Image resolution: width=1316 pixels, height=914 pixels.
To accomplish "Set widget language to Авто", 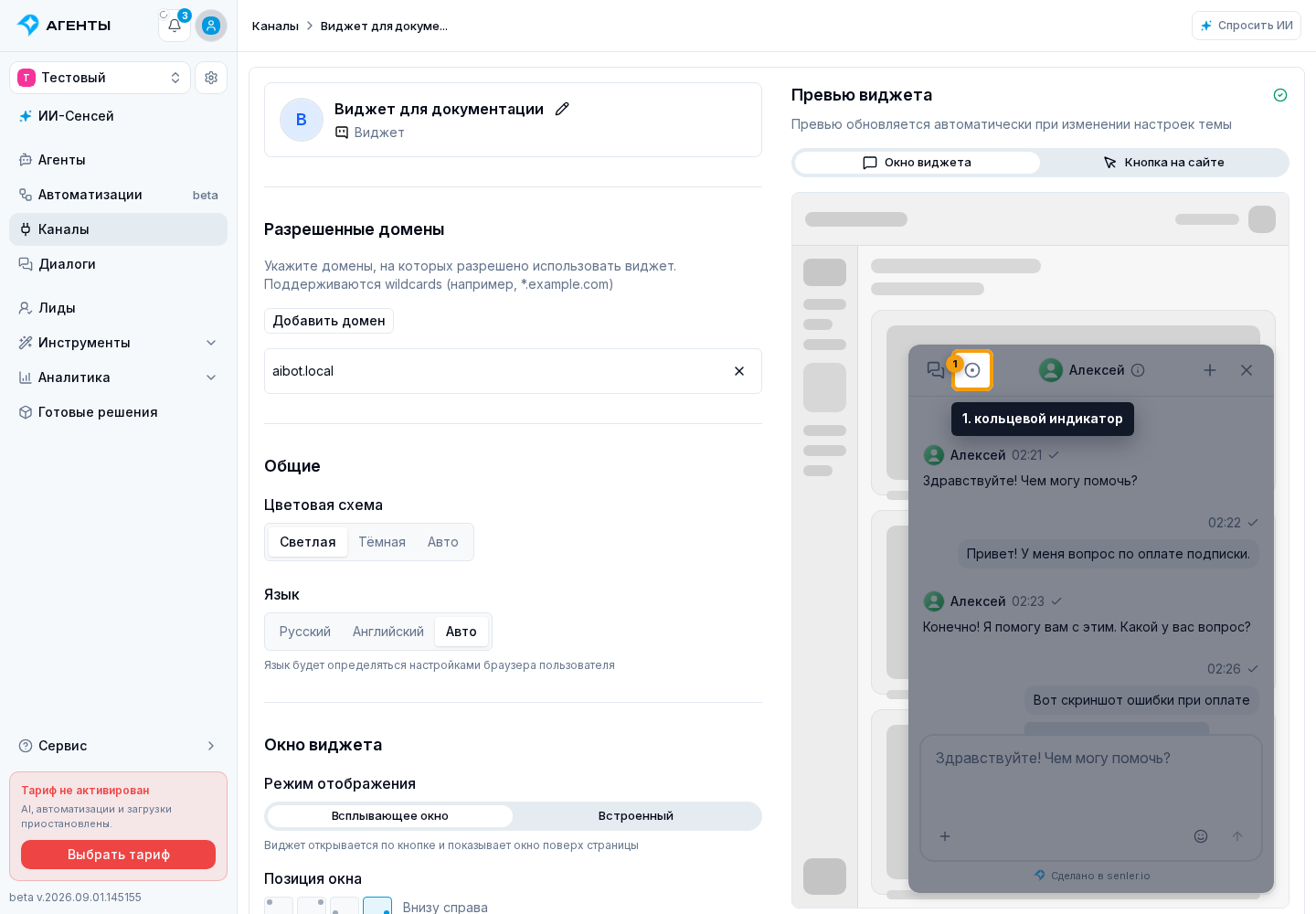I will (x=462, y=632).
